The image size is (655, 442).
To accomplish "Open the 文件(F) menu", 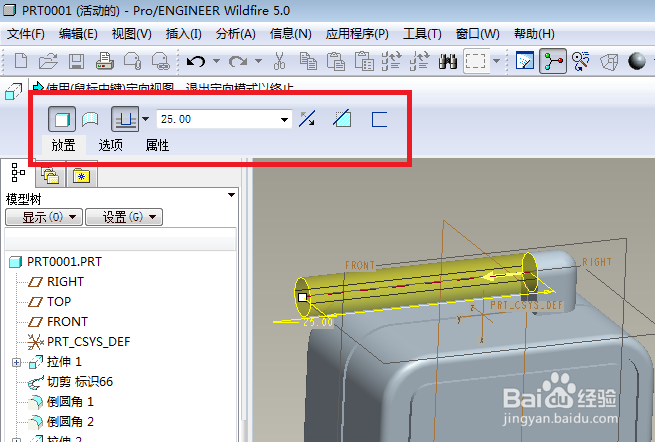I will 26,34.
